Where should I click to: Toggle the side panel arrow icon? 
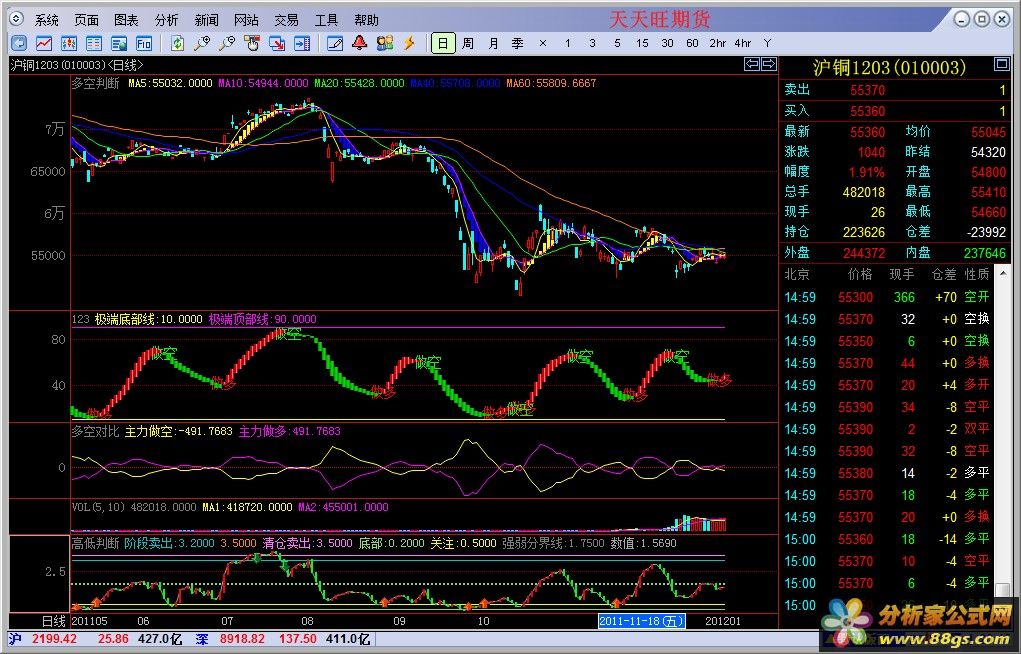(301, 43)
